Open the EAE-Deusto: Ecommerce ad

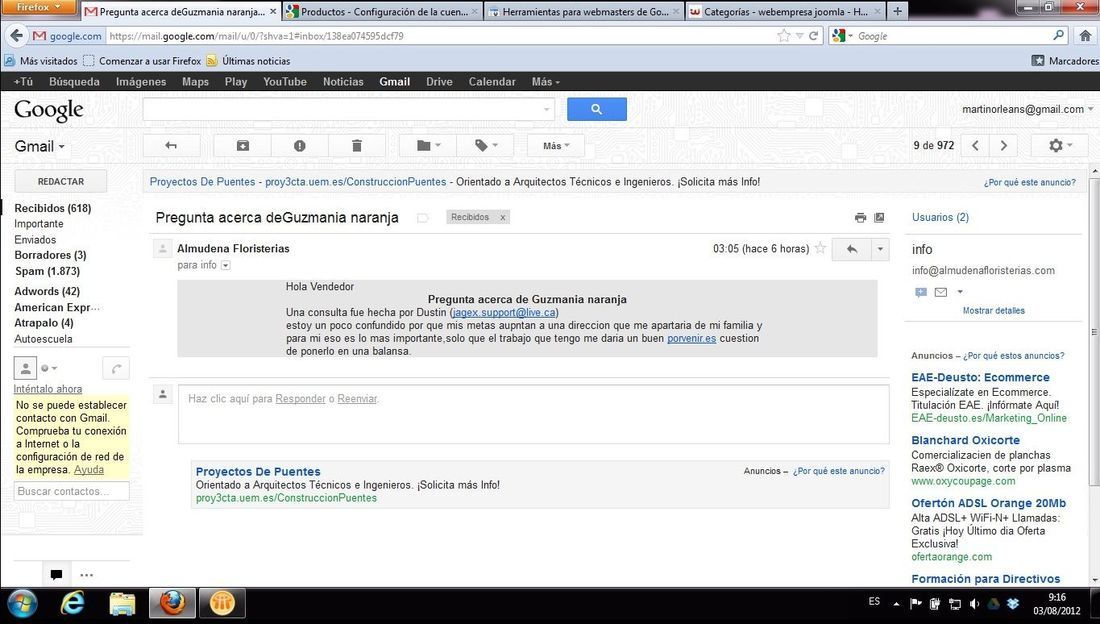[x=980, y=378]
